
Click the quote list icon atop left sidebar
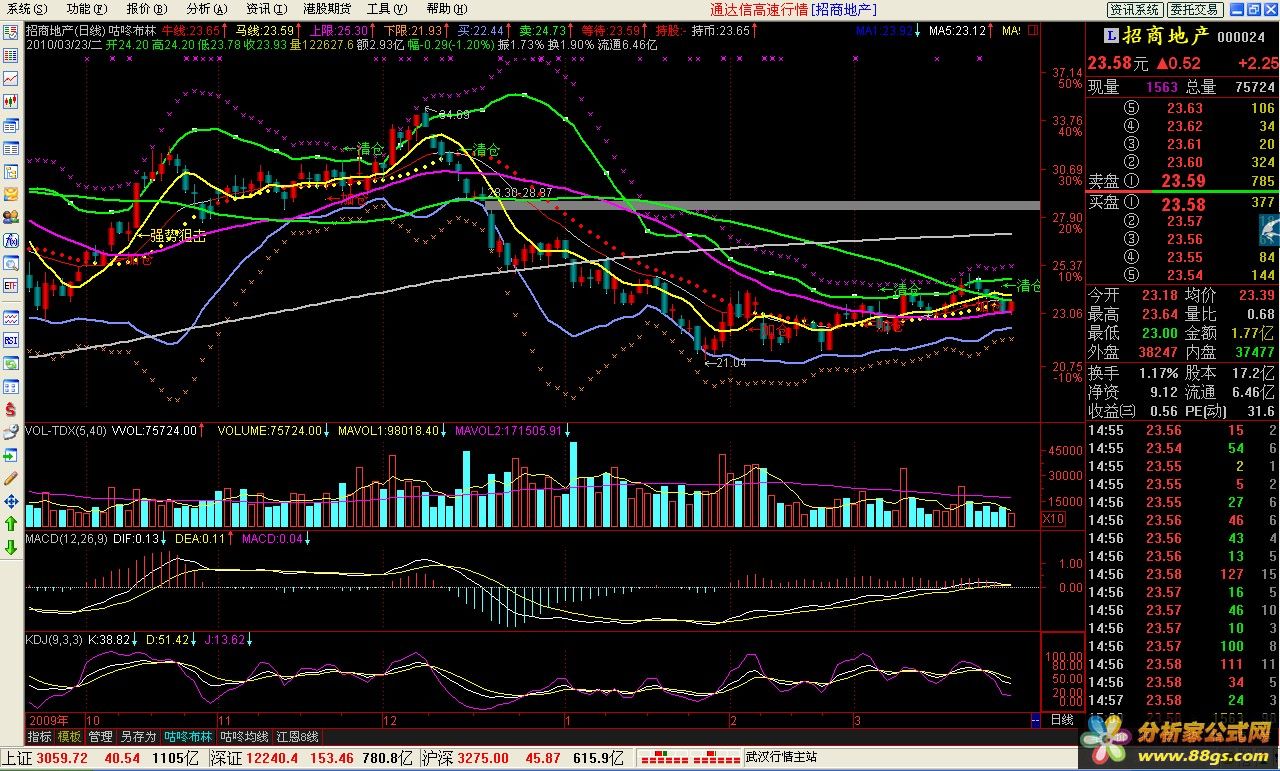10,31
